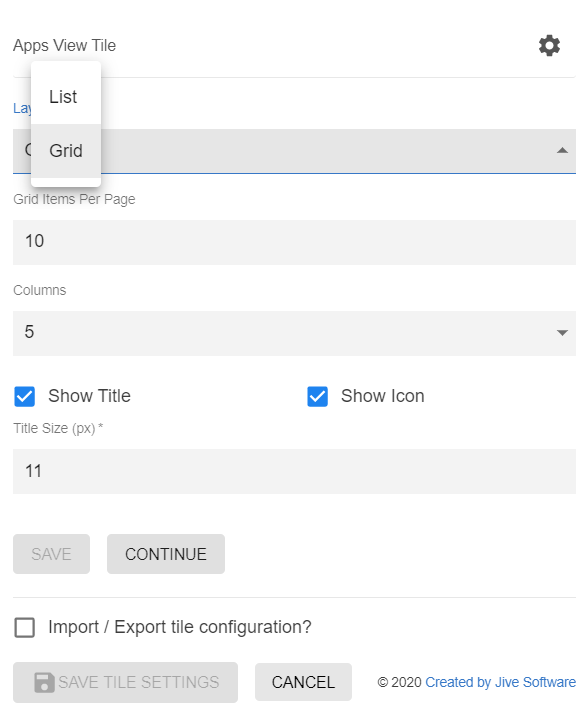Click the CONTINUE button

166,554
